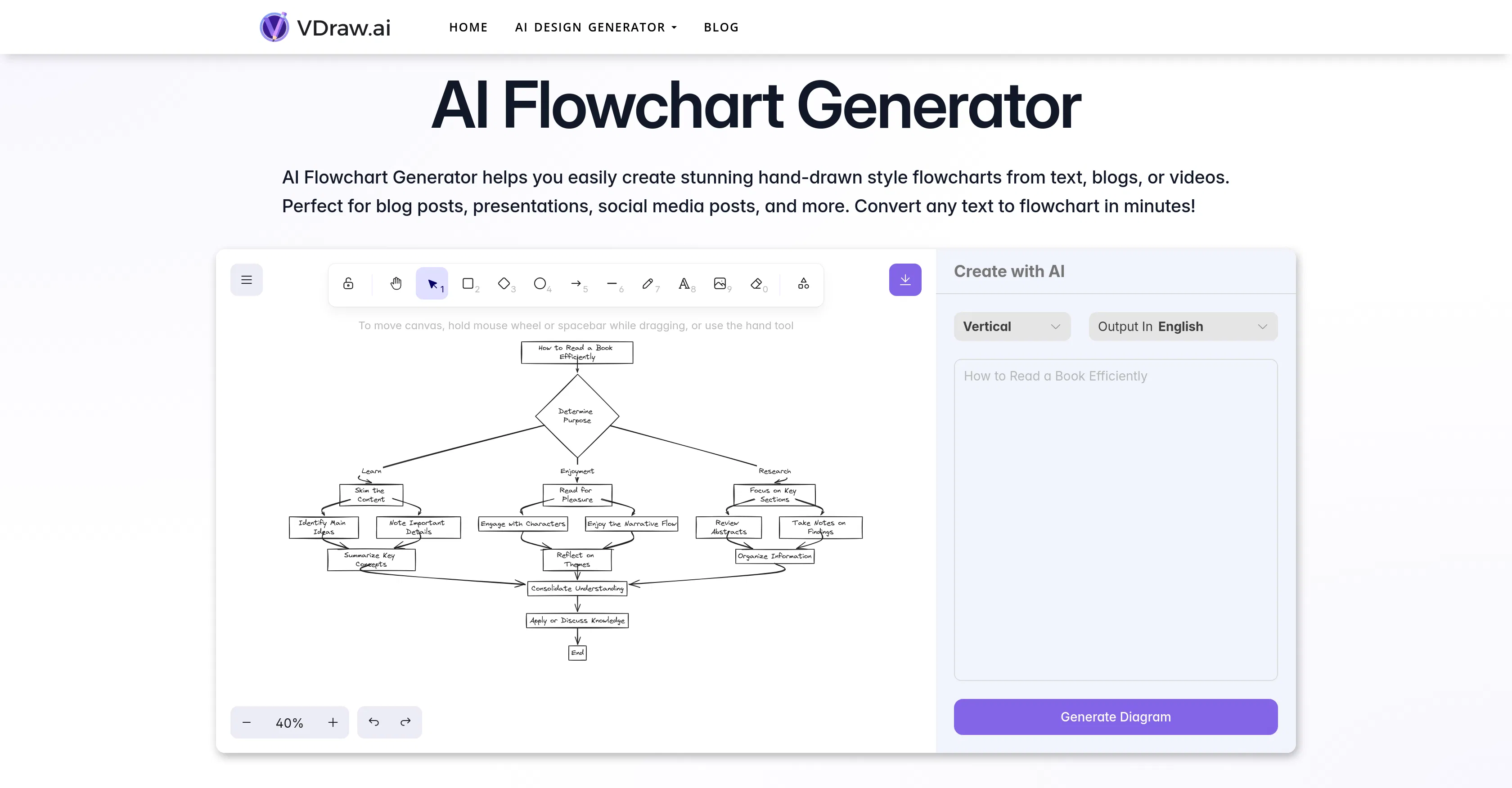The height and width of the screenshot is (788, 1512).
Task: Select the Draw pencil tool
Action: 649,284
